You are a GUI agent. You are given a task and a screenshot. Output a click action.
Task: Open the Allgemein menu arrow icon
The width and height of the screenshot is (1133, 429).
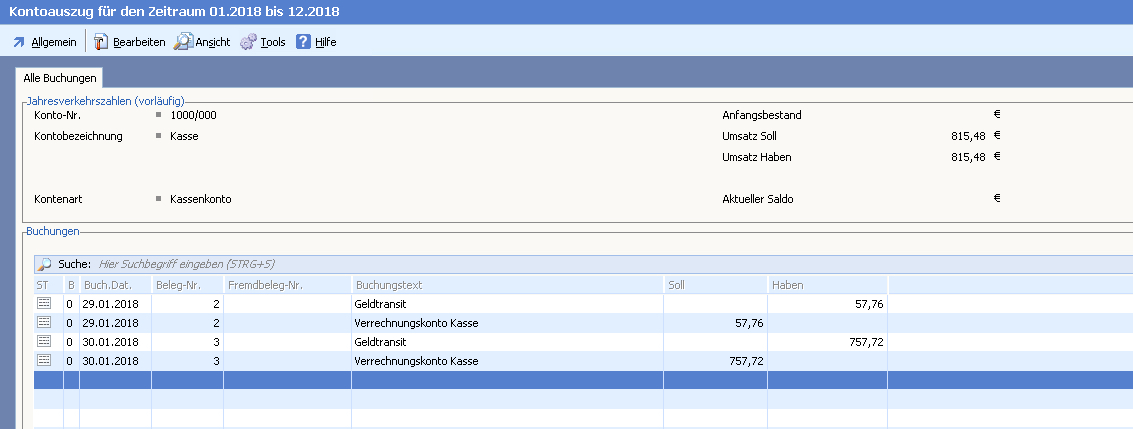[18, 42]
